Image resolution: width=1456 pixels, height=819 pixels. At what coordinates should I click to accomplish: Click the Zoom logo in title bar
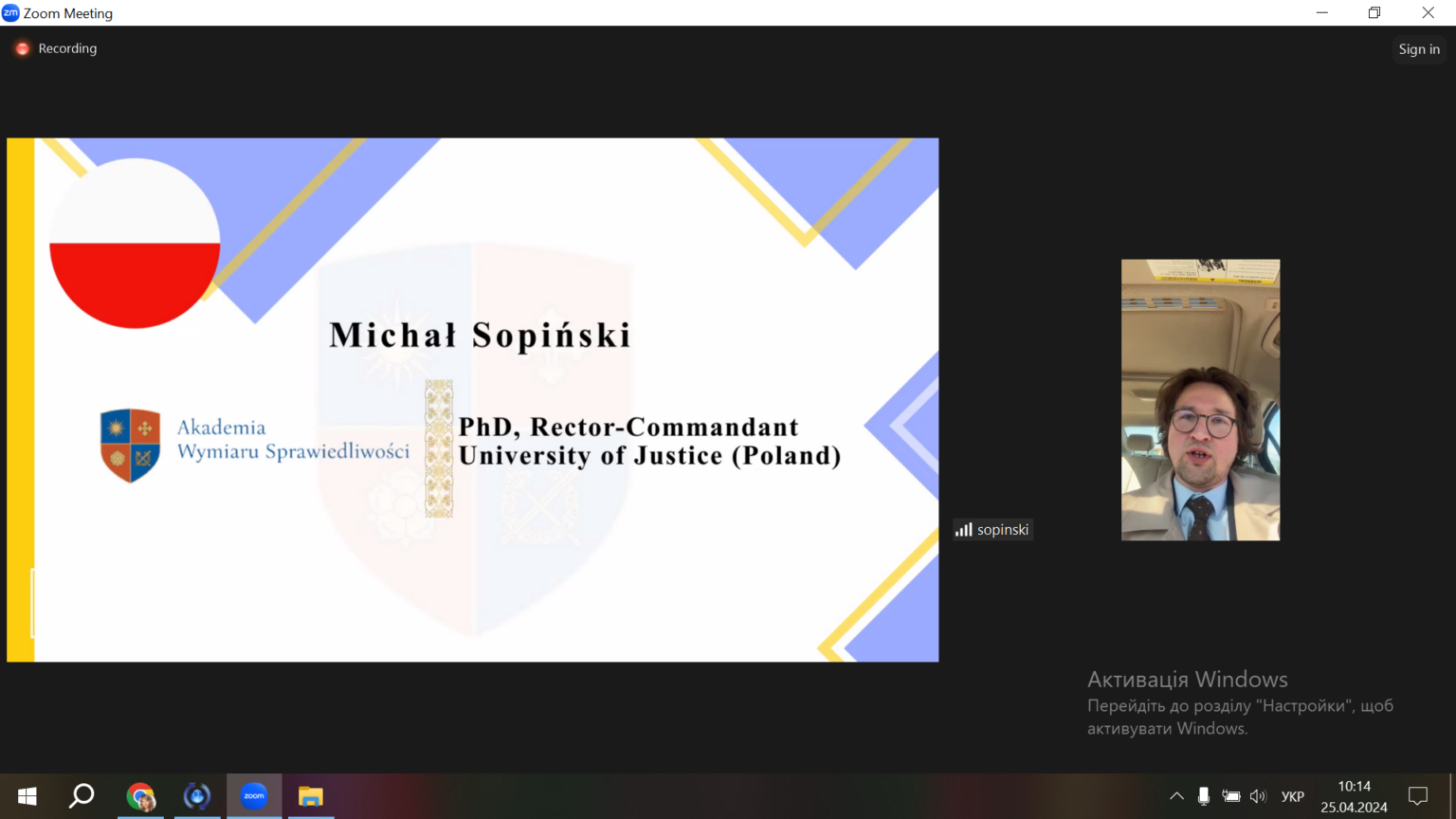click(10, 12)
